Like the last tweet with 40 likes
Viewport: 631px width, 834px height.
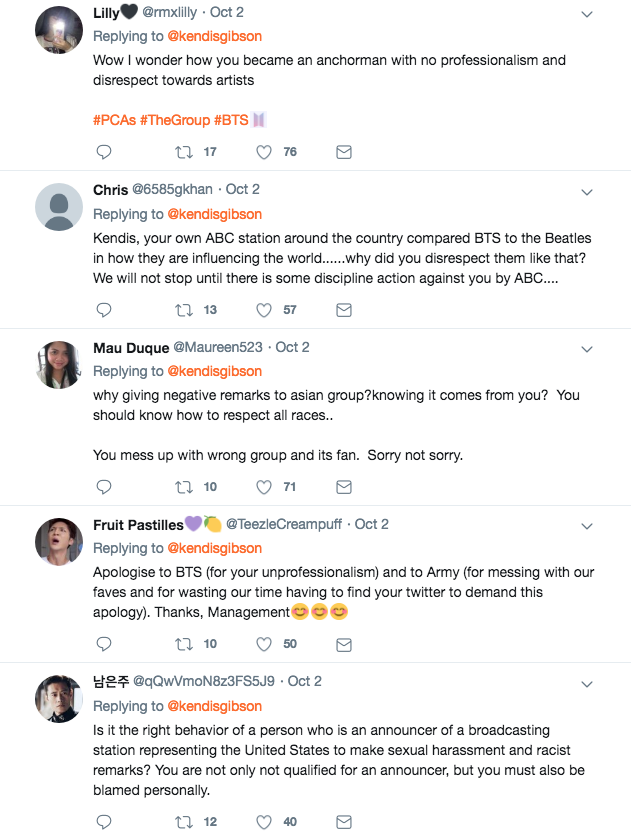pyautogui.click(x=264, y=822)
